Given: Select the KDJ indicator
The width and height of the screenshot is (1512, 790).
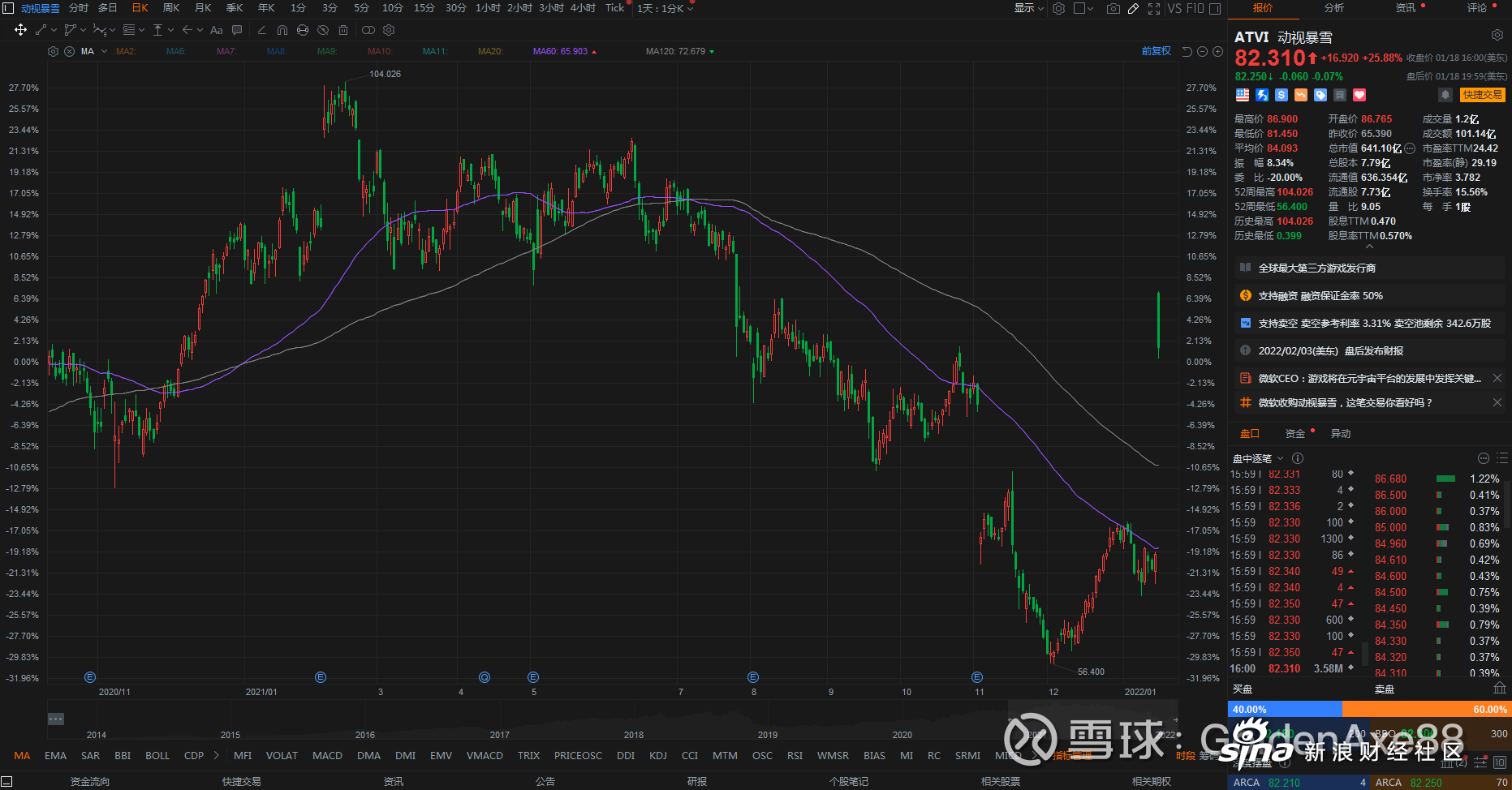Looking at the screenshot, I should pos(658,755).
